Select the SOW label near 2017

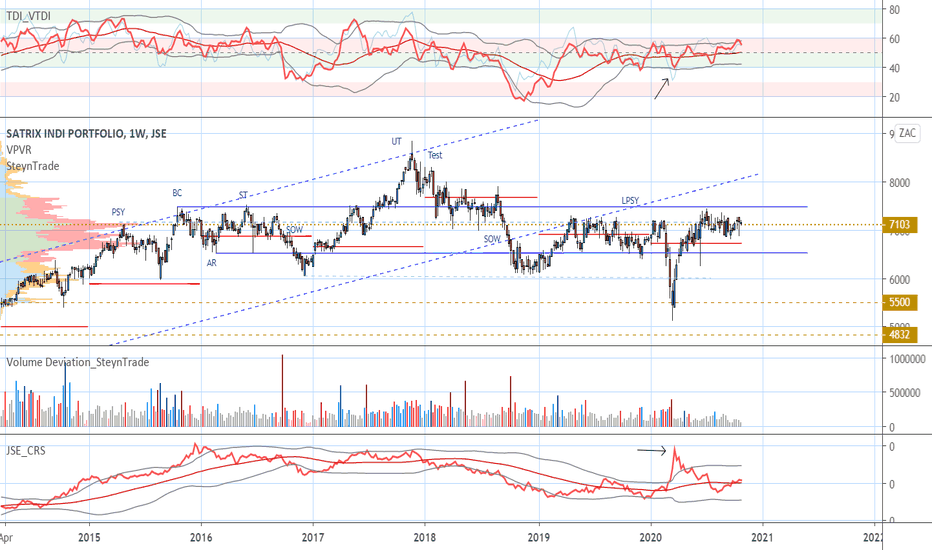pyautogui.click(x=294, y=230)
